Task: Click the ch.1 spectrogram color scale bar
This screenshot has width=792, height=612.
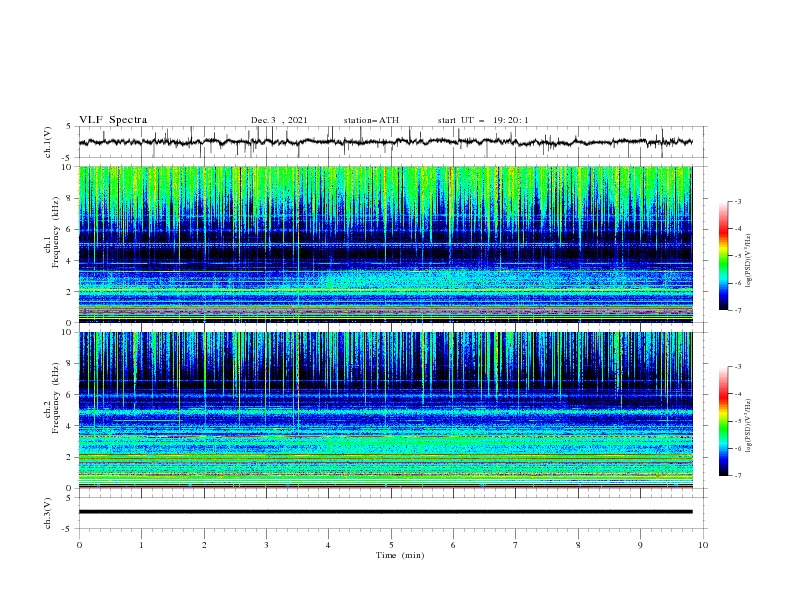Action: coord(723,256)
